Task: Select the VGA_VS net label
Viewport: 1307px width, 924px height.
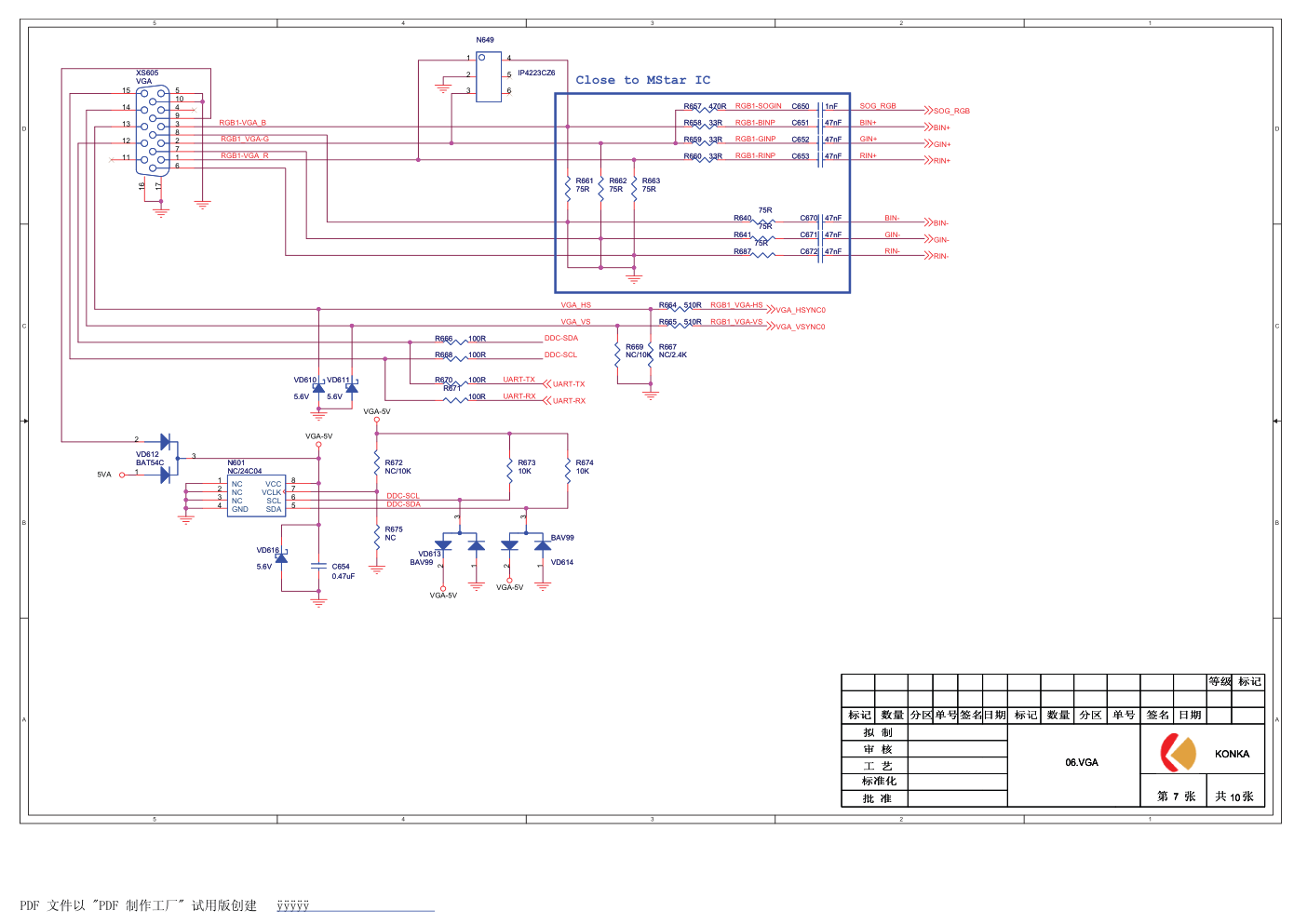Action: pos(575,322)
